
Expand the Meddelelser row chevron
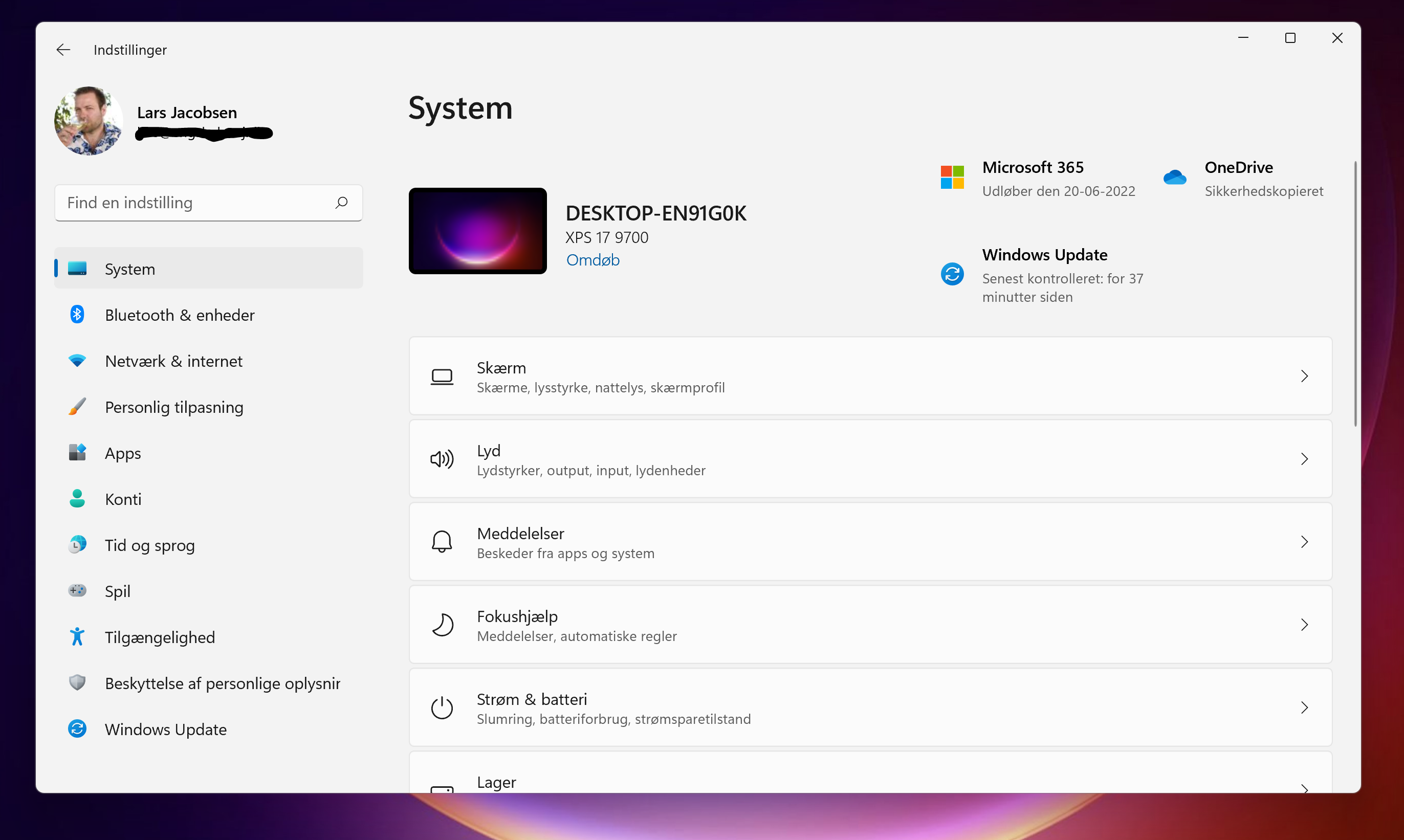coord(1304,542)
